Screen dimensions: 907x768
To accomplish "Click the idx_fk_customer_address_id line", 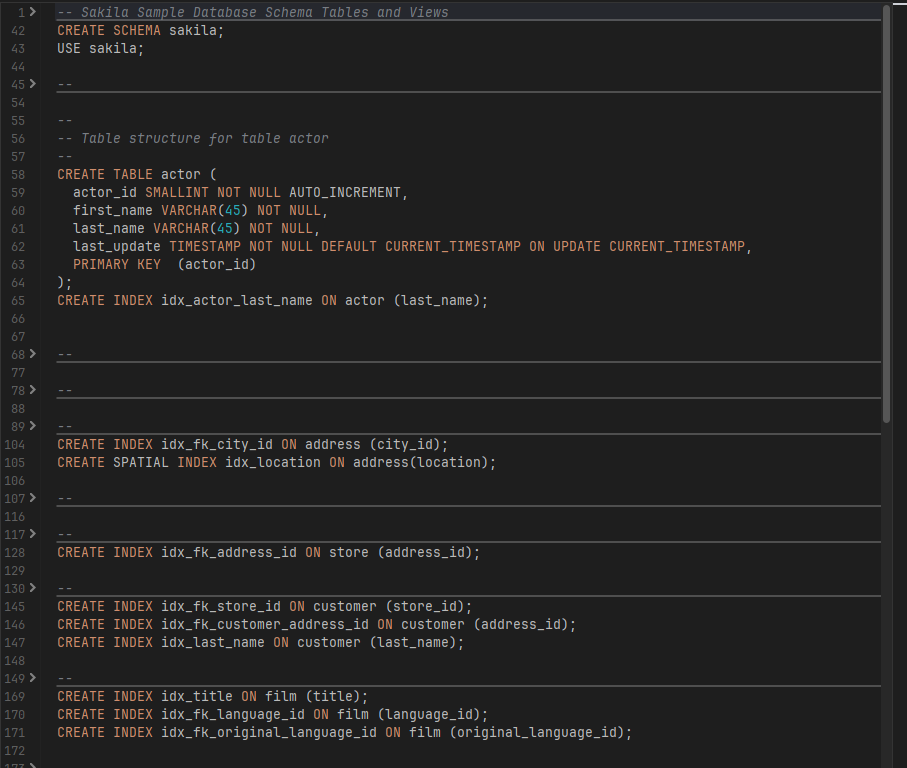I will [x=316, y=624].
